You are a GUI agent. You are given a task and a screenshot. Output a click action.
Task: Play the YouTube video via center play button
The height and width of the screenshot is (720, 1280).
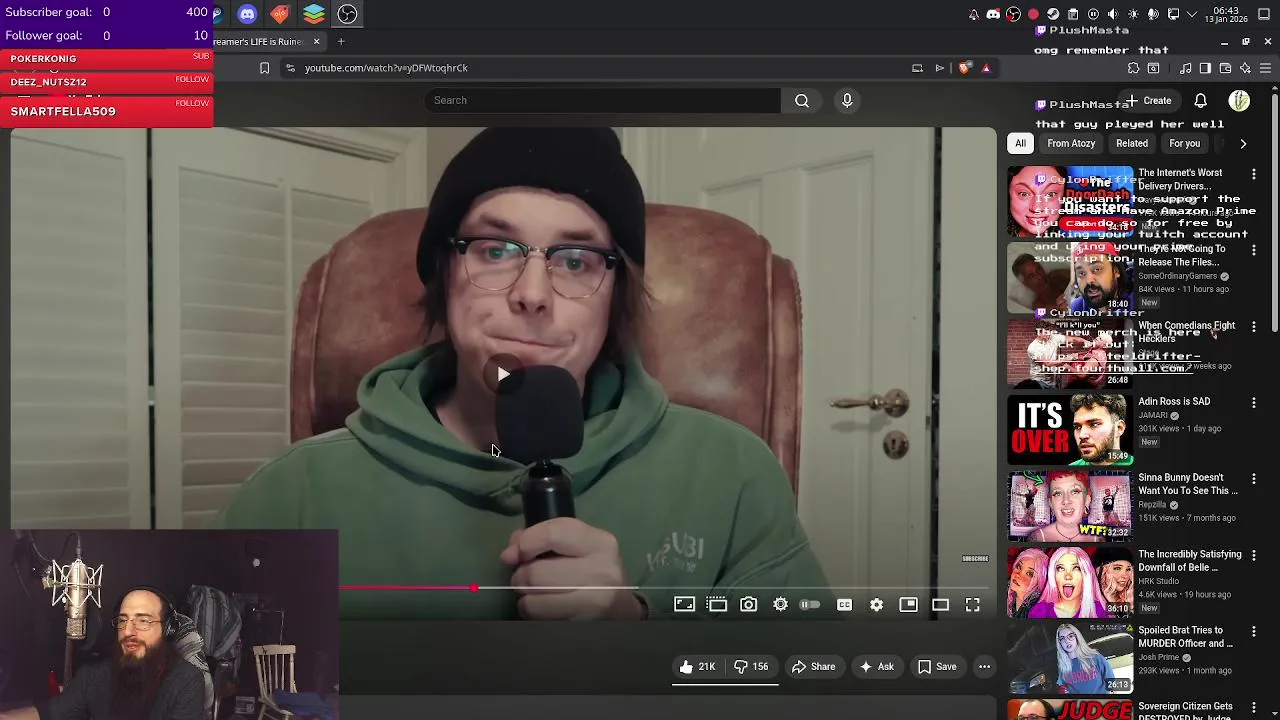click(x=503, y=375)
